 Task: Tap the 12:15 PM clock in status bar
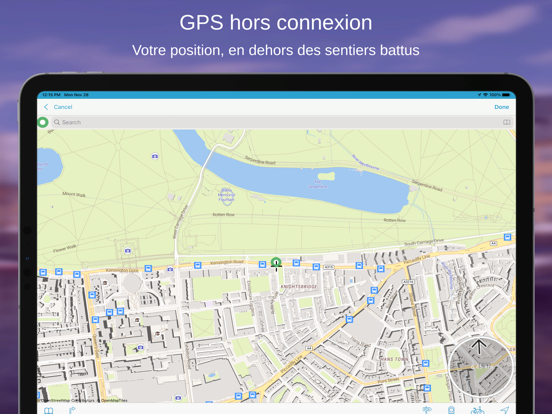pyautogui.click(x=51, y=95)
